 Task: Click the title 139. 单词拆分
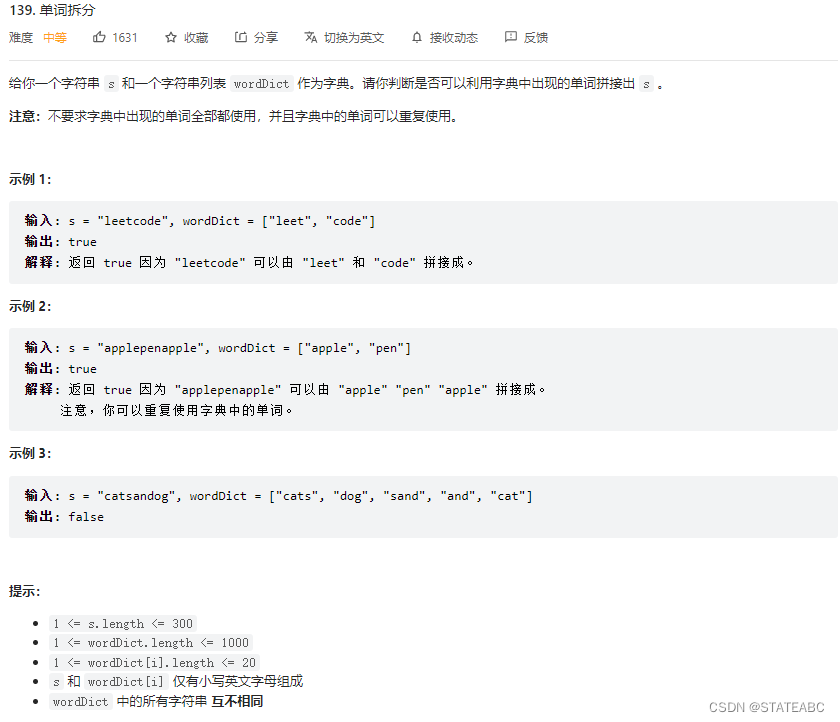click(x=52, y=10)
